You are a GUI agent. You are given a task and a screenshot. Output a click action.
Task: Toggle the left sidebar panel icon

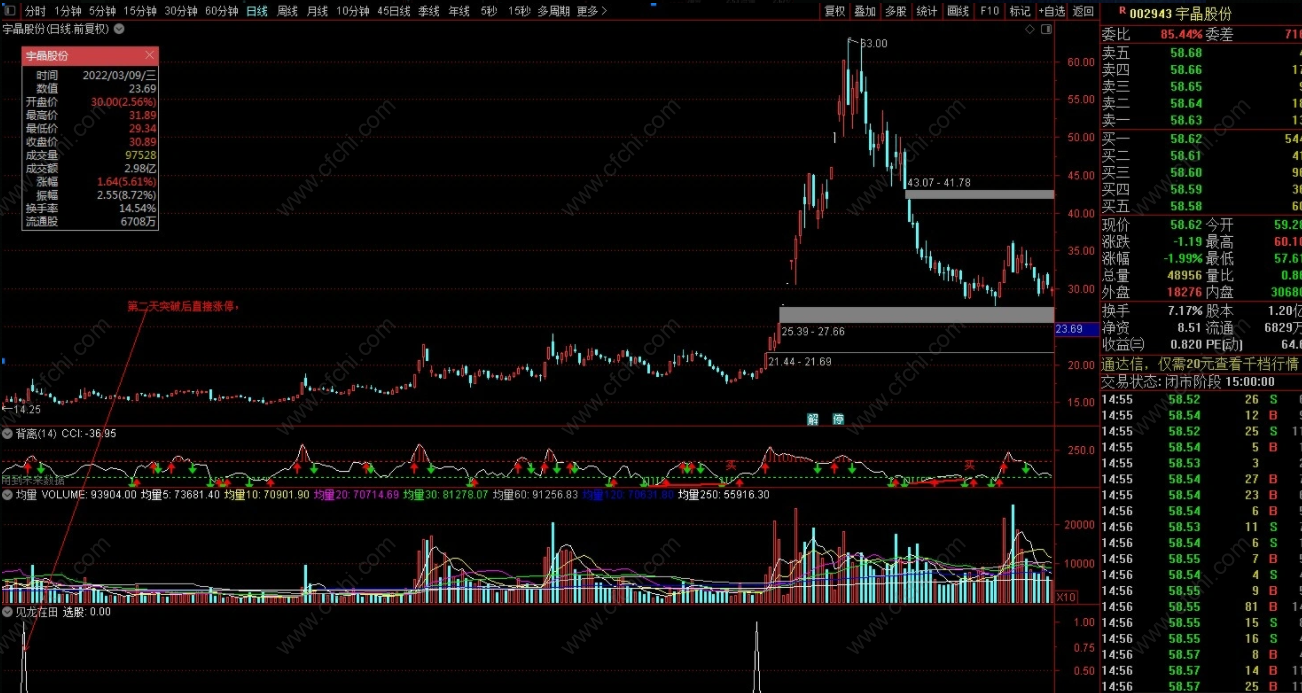10,11
